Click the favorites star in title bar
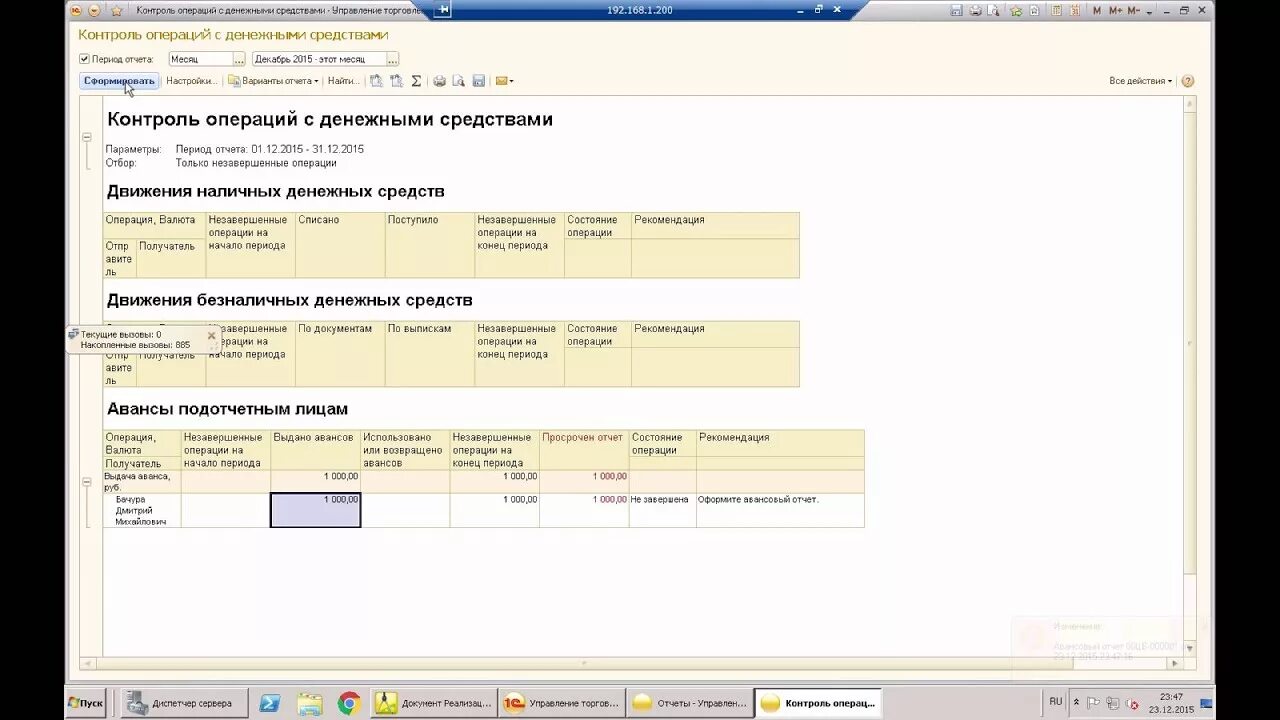The width and height of the screenshot is (1280, 720). point(117,10)
